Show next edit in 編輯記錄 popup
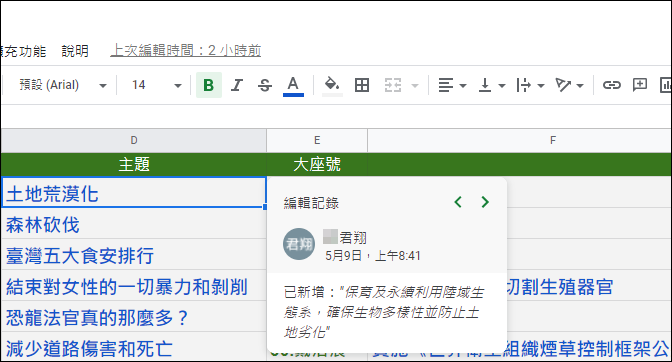This screenshot has height=362, width=672. pyautogui.click(x=485, y=202)
